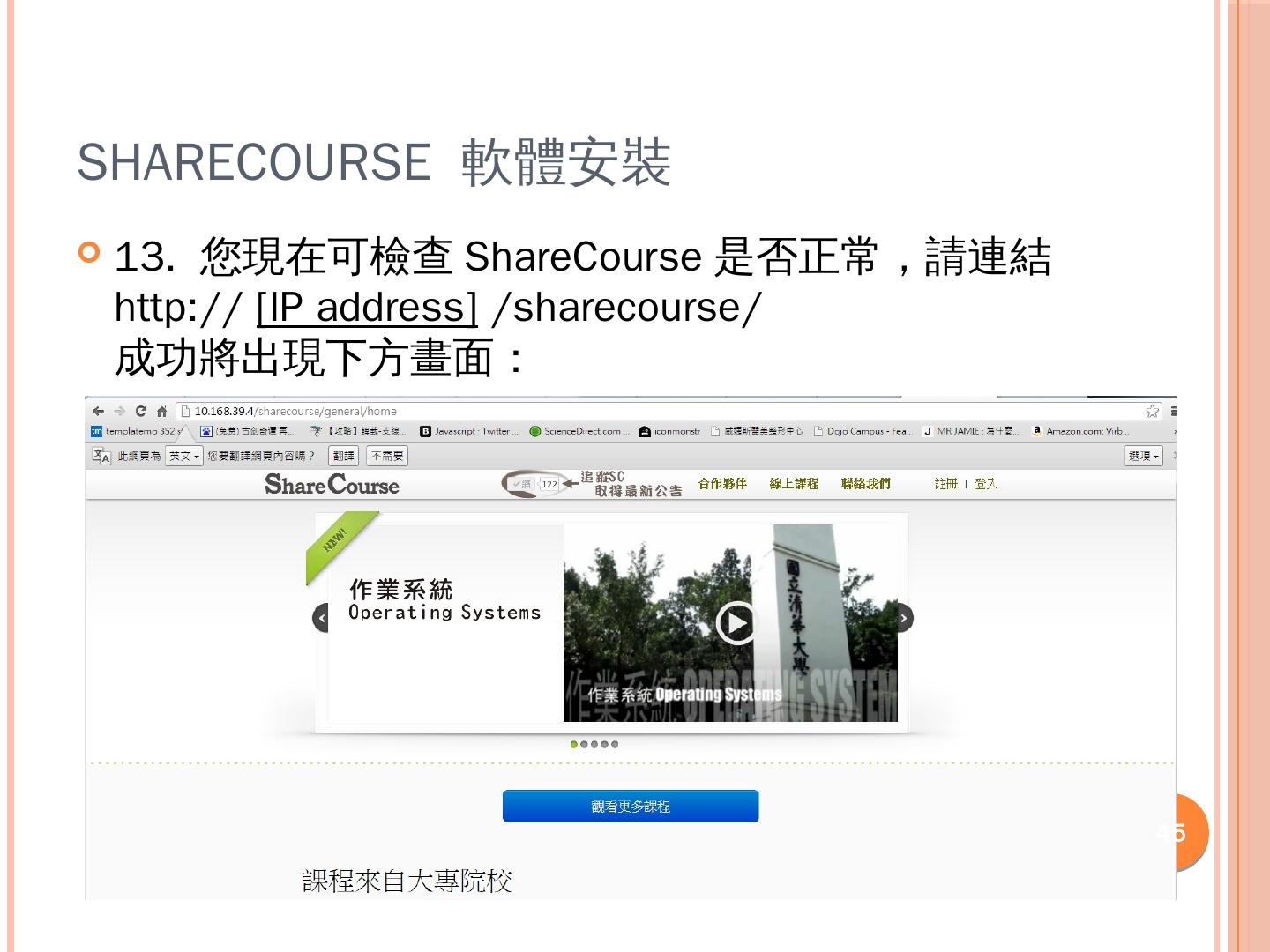Click the 課程來自大專院校 heading

pos(407,881)
